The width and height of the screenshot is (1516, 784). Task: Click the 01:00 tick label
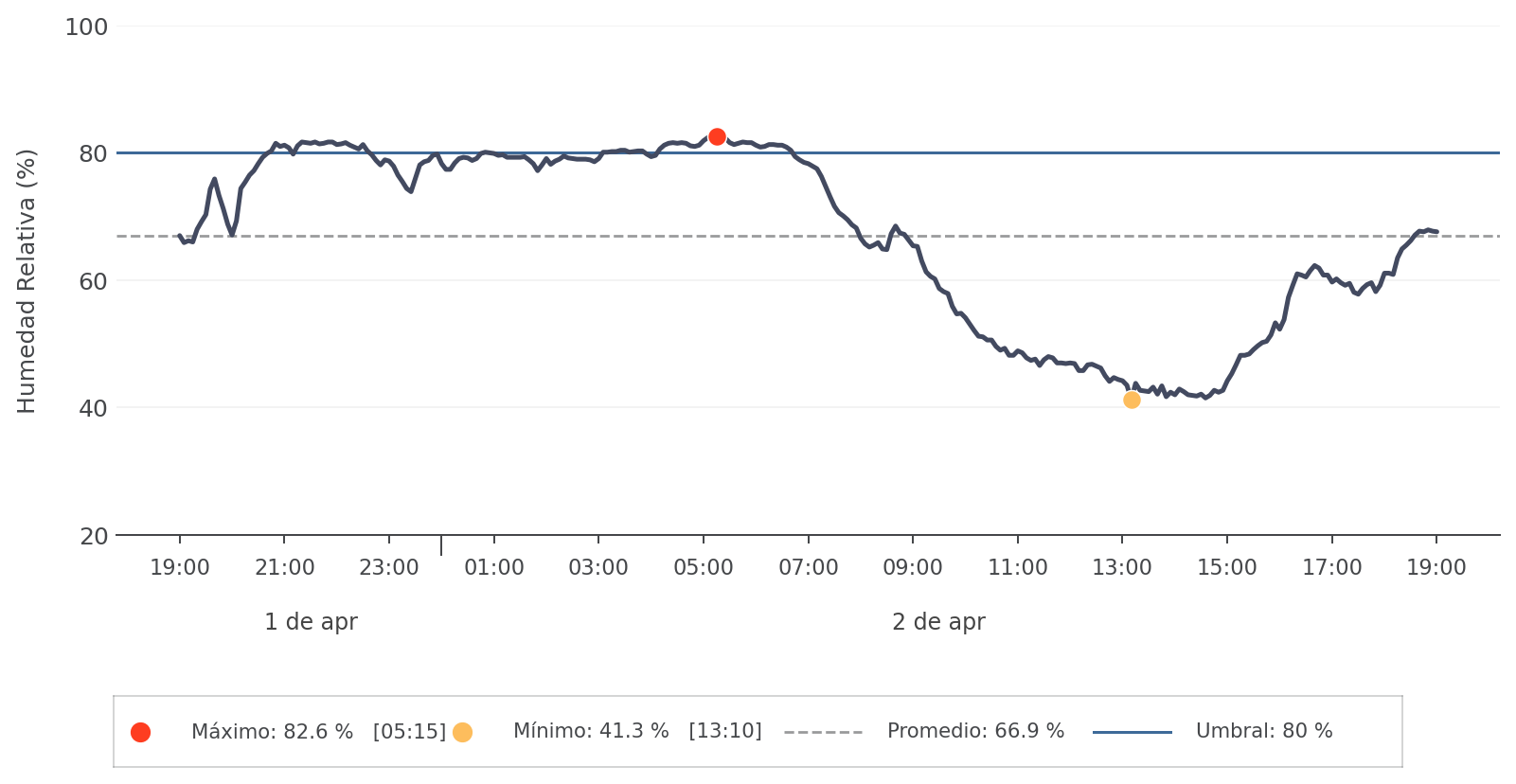coord(494,568)
